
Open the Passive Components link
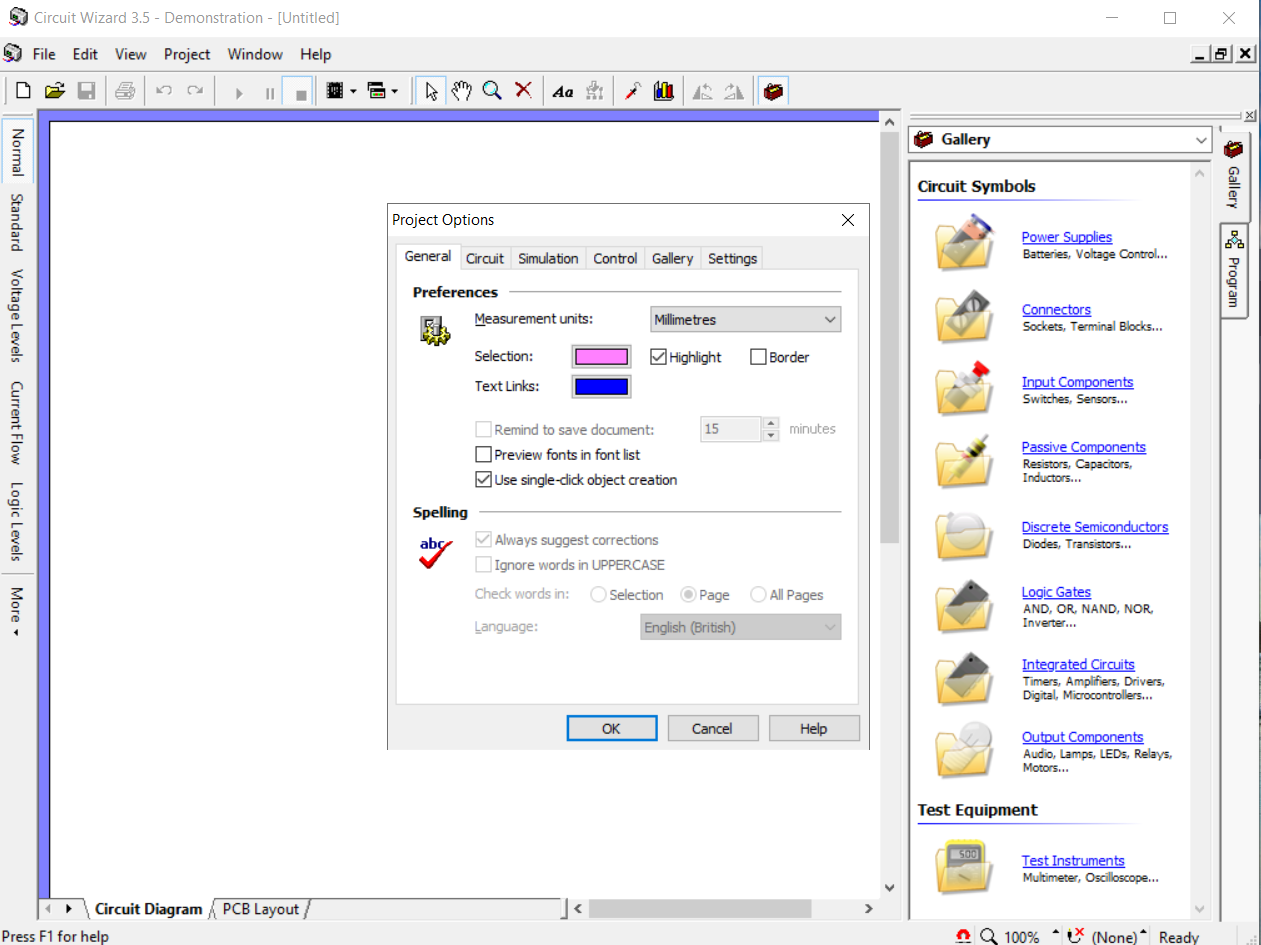click(1083, 447)
